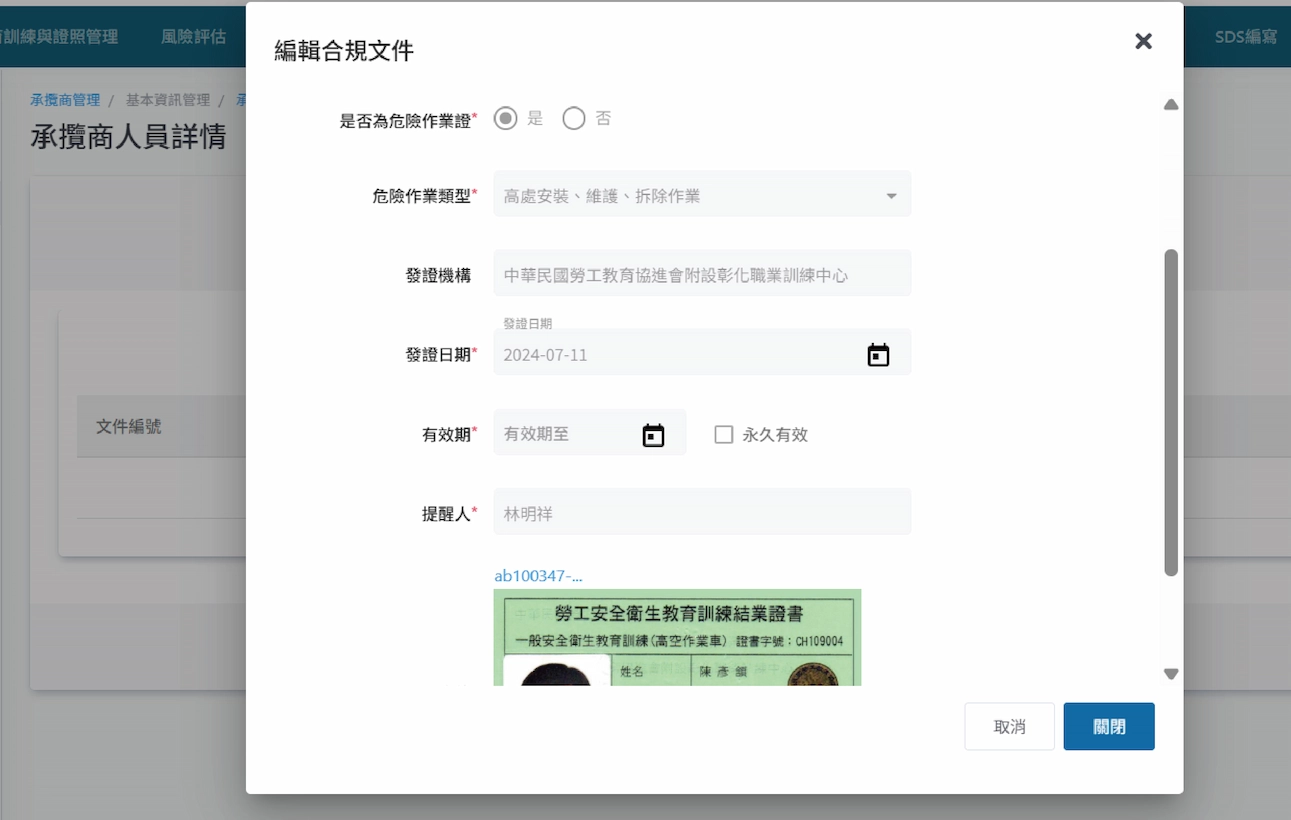The image size is (1291, 820).
Task: Click the 提醒人 input field
Action: 701,514
